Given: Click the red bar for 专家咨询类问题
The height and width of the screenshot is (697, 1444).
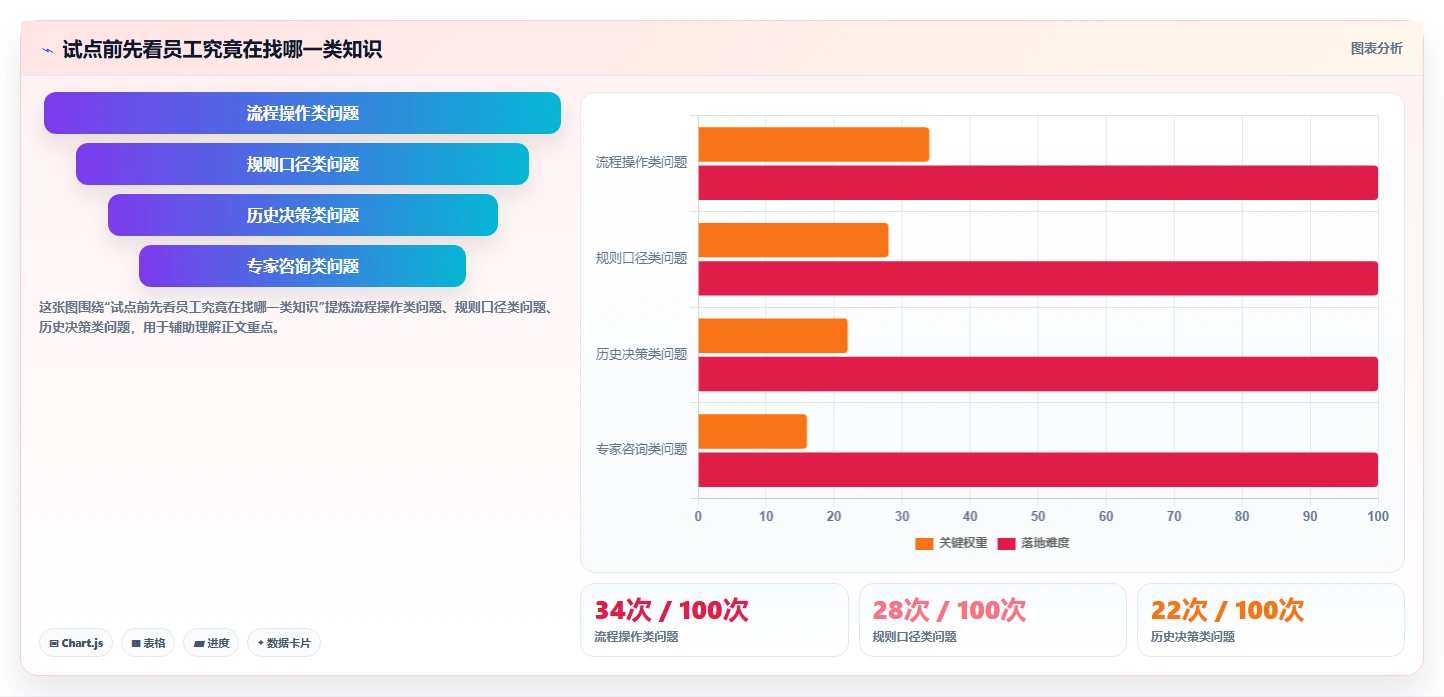Looking at the screenshot, I should pos(1038,469).
